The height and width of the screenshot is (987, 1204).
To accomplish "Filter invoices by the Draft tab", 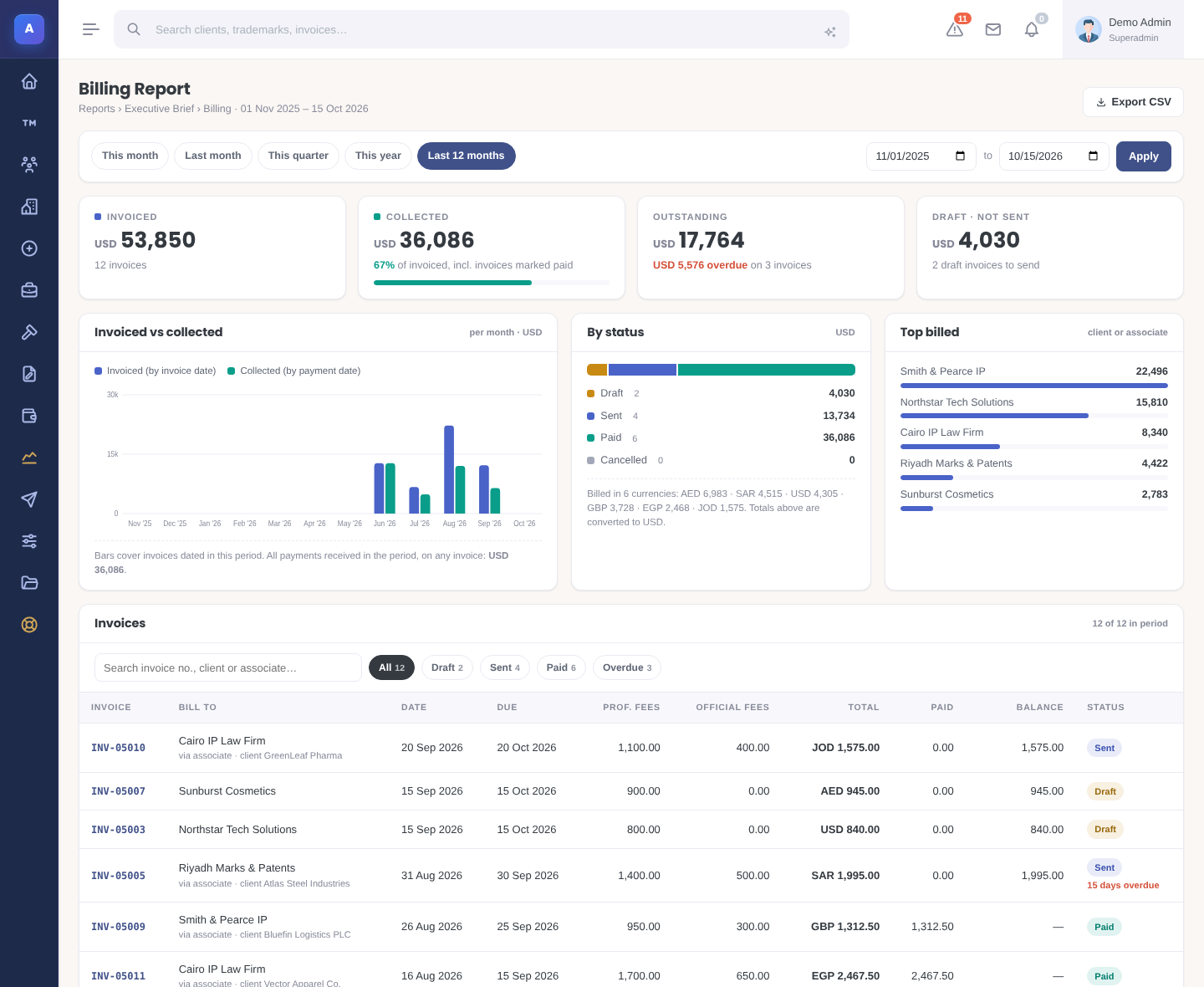I will (x=447, y=667).
